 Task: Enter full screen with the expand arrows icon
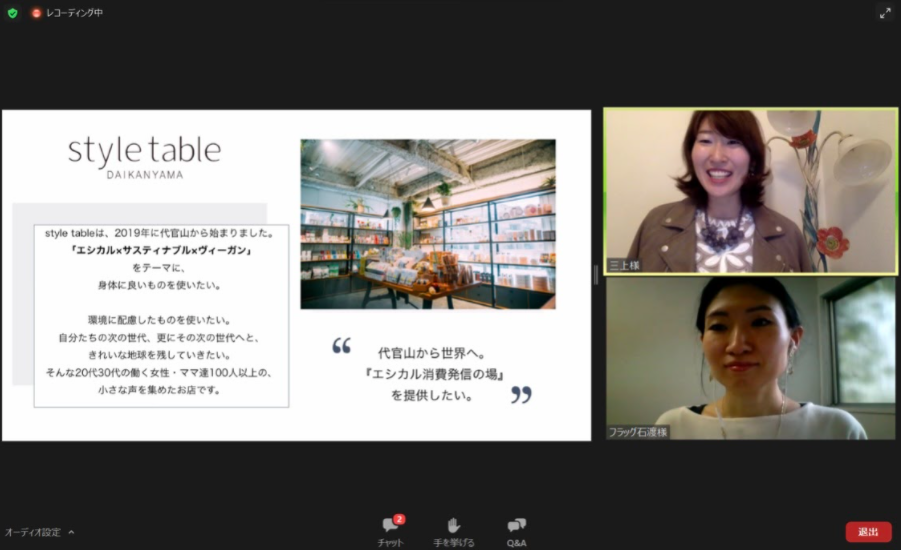click(x=885, y=13)
